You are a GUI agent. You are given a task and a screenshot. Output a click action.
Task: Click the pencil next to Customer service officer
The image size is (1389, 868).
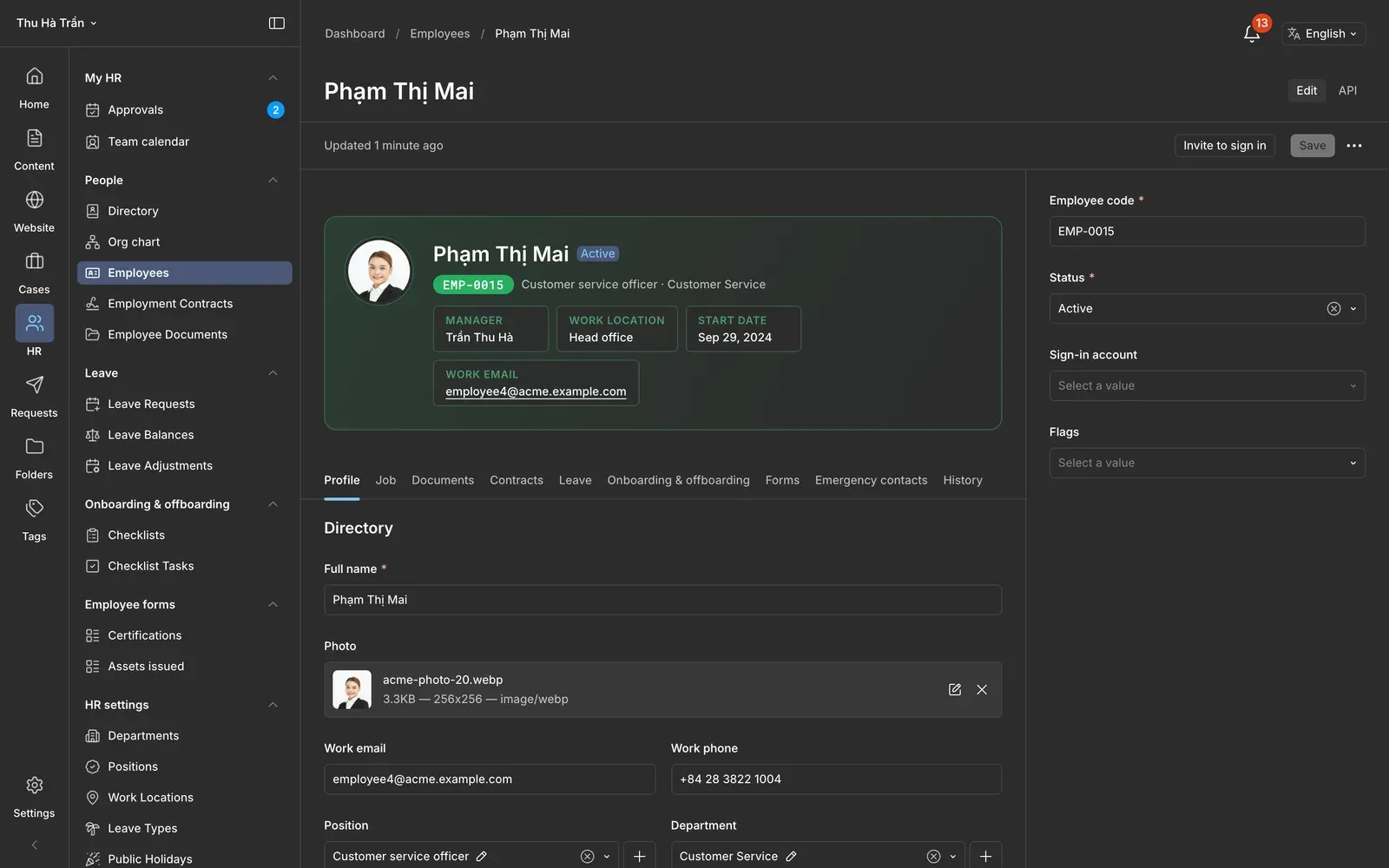(482, 857)
